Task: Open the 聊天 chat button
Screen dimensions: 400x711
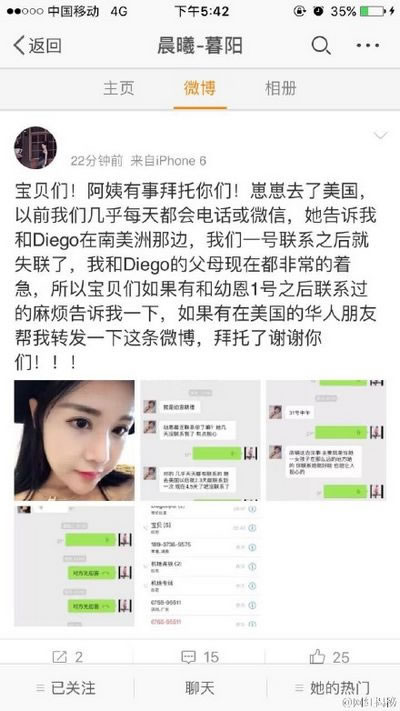Action: click(x=200, y=687)
